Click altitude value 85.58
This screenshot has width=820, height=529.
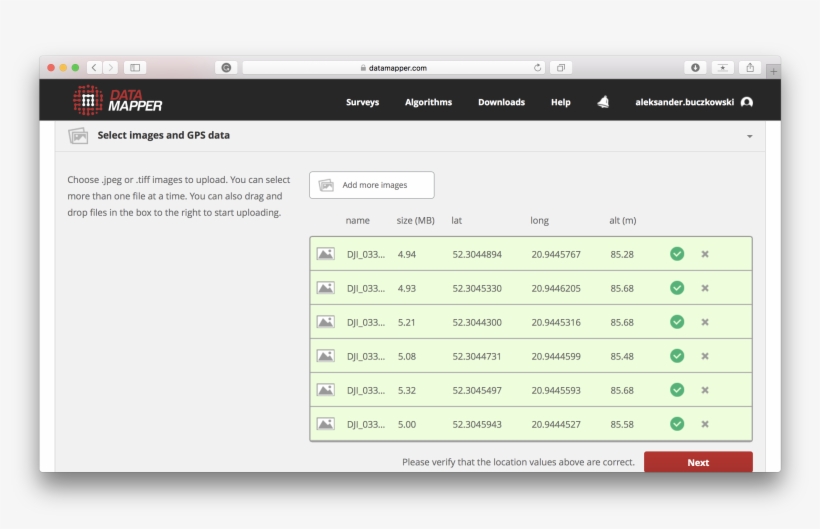622,424
